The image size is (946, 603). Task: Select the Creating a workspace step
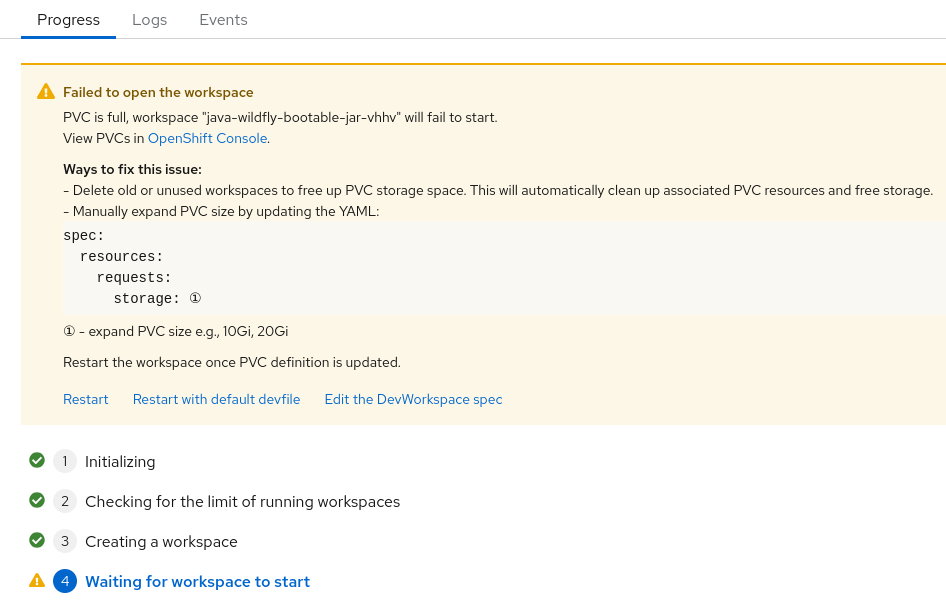[x=161, y=541]
